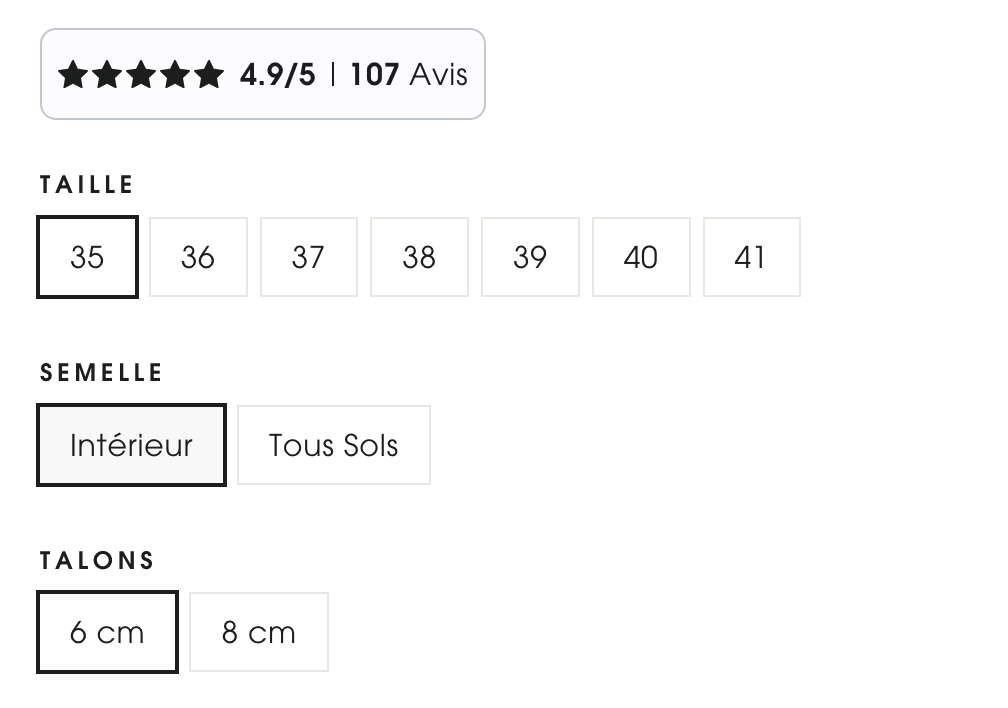Select the 8 cm heel option
The image size is (1008, 708).
258,632
